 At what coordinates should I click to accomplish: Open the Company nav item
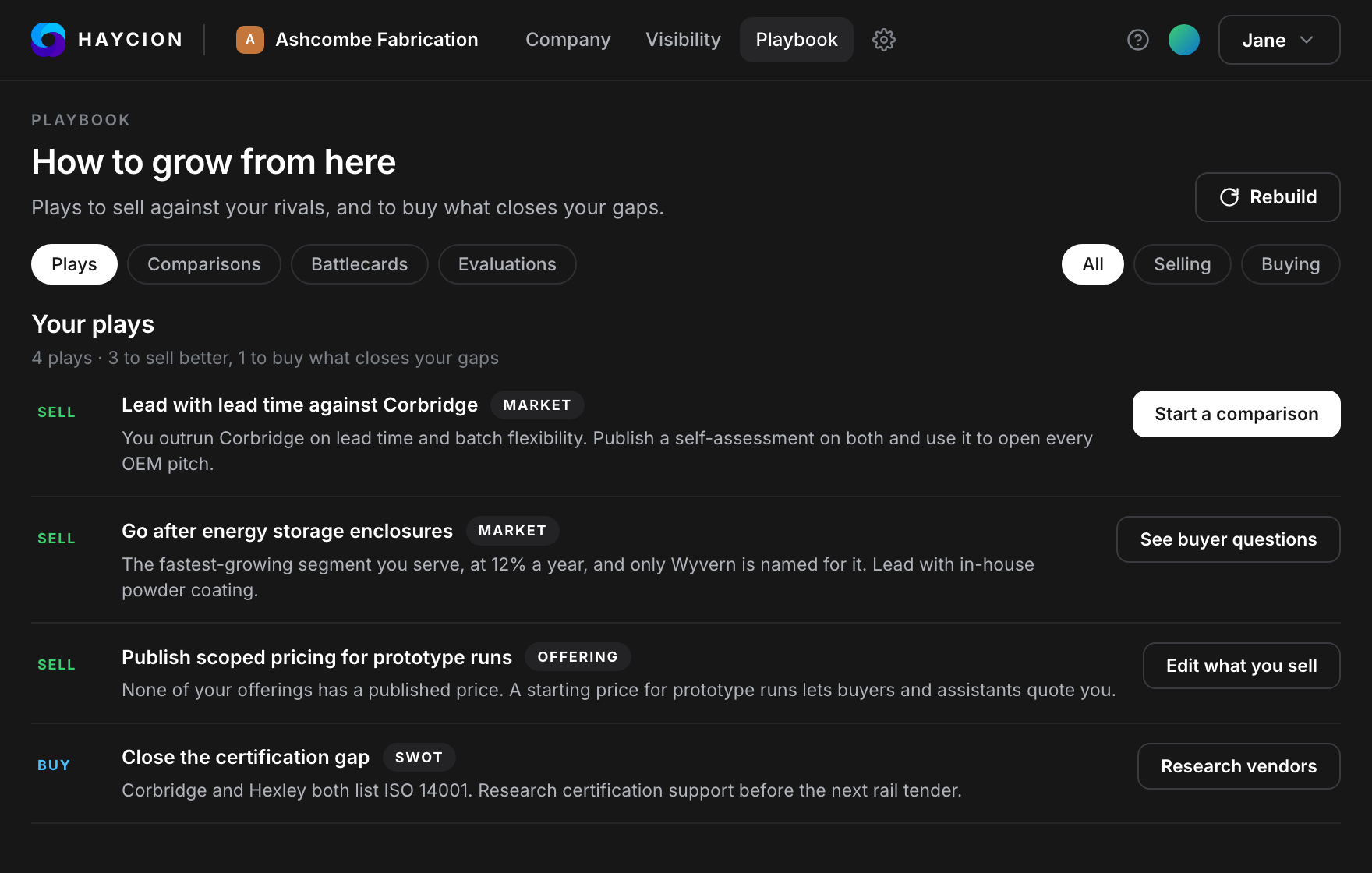click(x=568, y=40)
